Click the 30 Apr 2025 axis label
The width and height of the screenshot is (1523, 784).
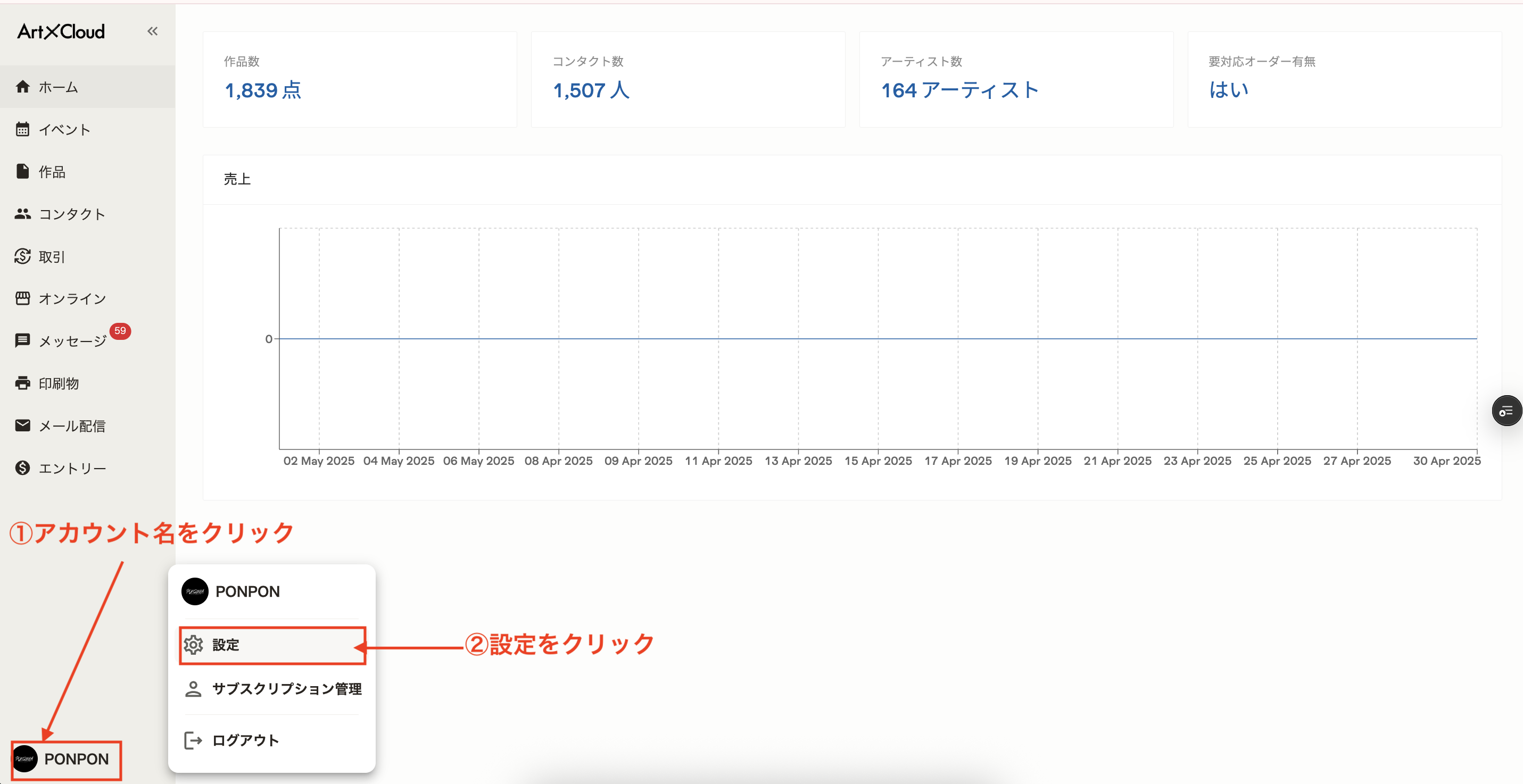[1447, 461]
